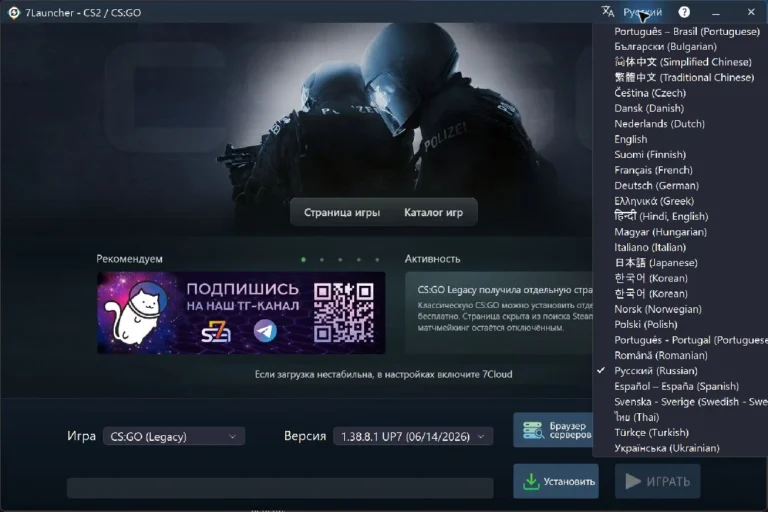
Task: Select Čeština (Czech) language
Action: coord(650,93)
